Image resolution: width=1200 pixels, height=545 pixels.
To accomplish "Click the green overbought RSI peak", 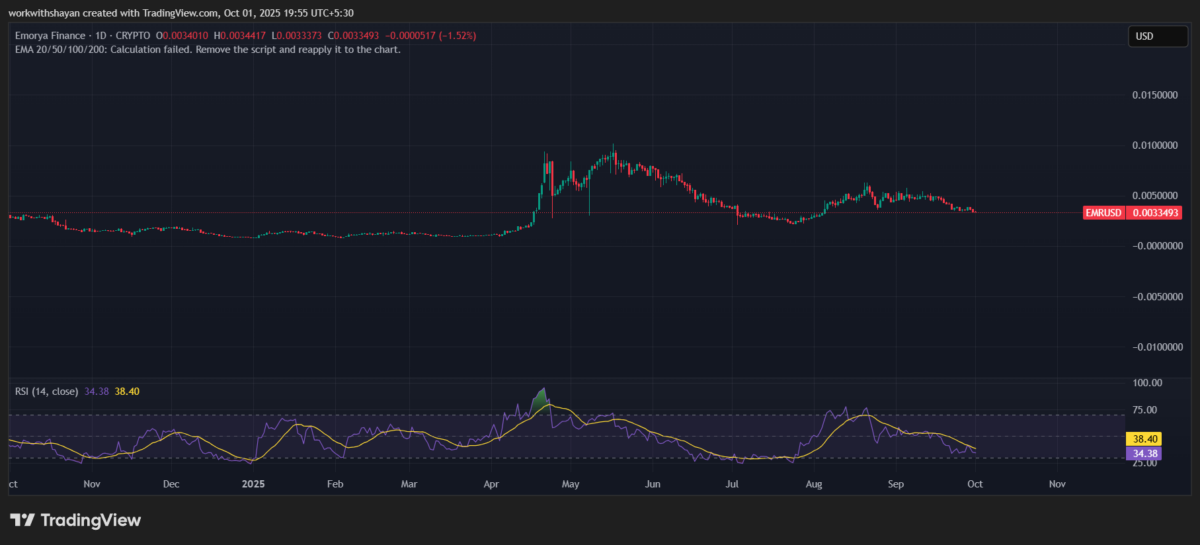I will 542,398.
